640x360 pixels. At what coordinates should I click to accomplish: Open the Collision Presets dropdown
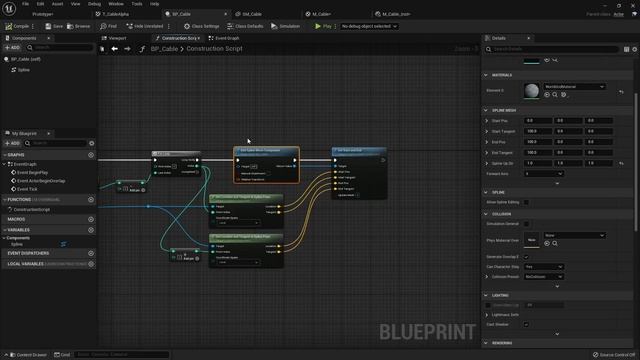pos(544,277)
